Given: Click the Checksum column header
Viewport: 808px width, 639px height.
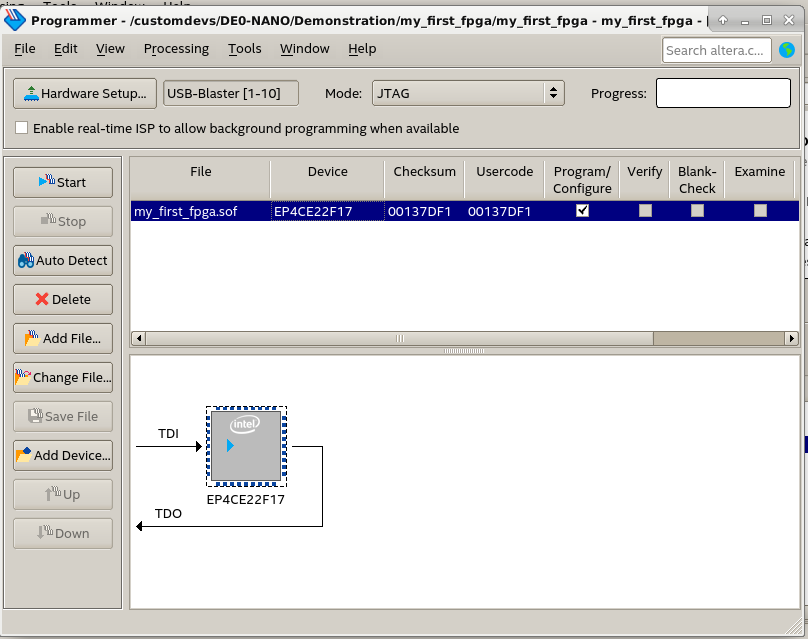Looking at the screenshot, I should (x=425, y=179).
